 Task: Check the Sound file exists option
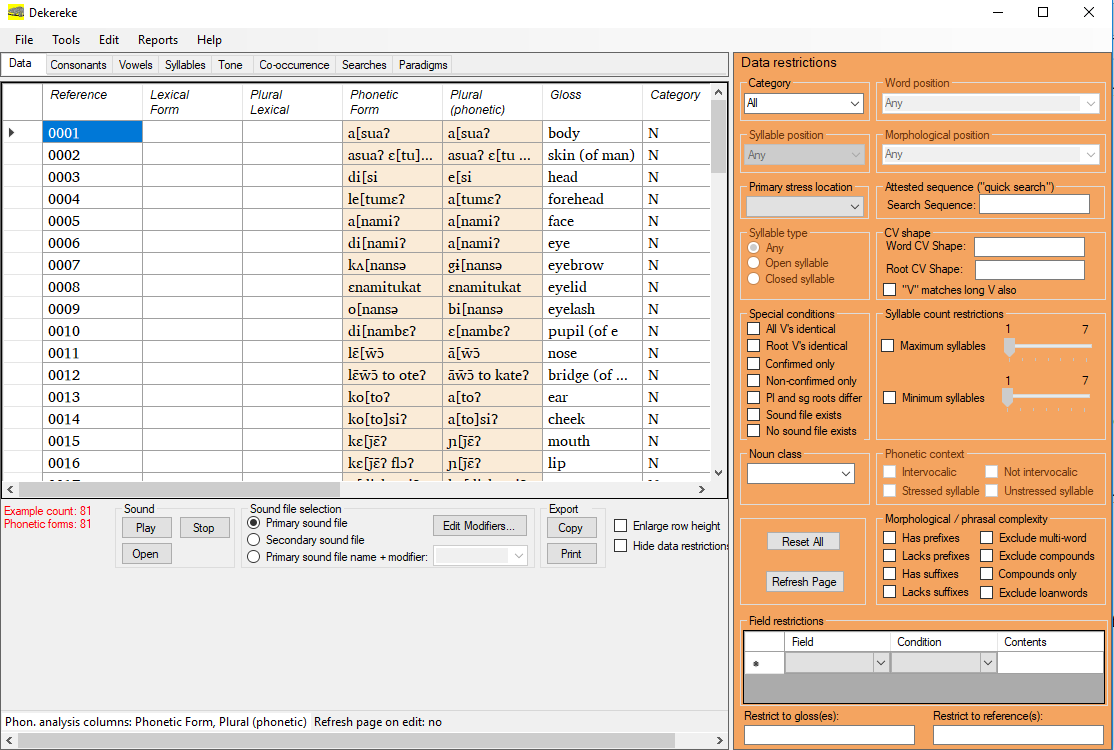[x=754, y=415]
